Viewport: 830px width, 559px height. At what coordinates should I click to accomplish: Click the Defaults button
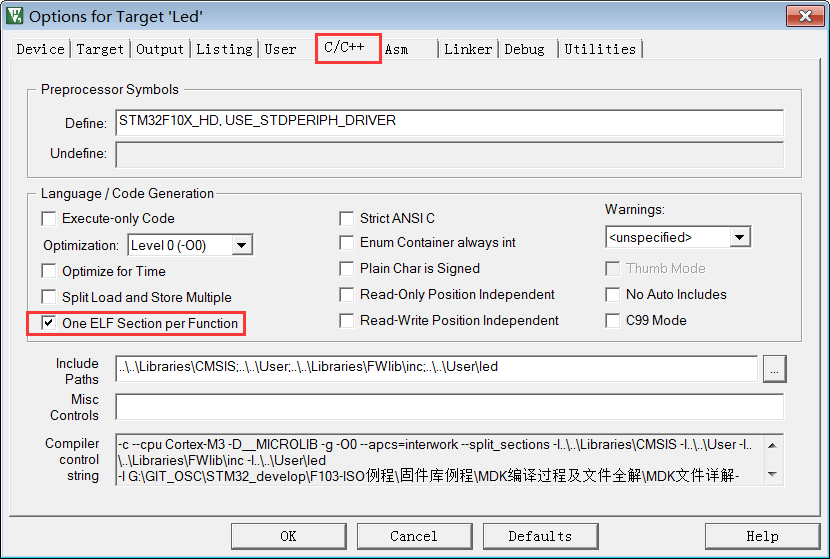pos(540,536)
